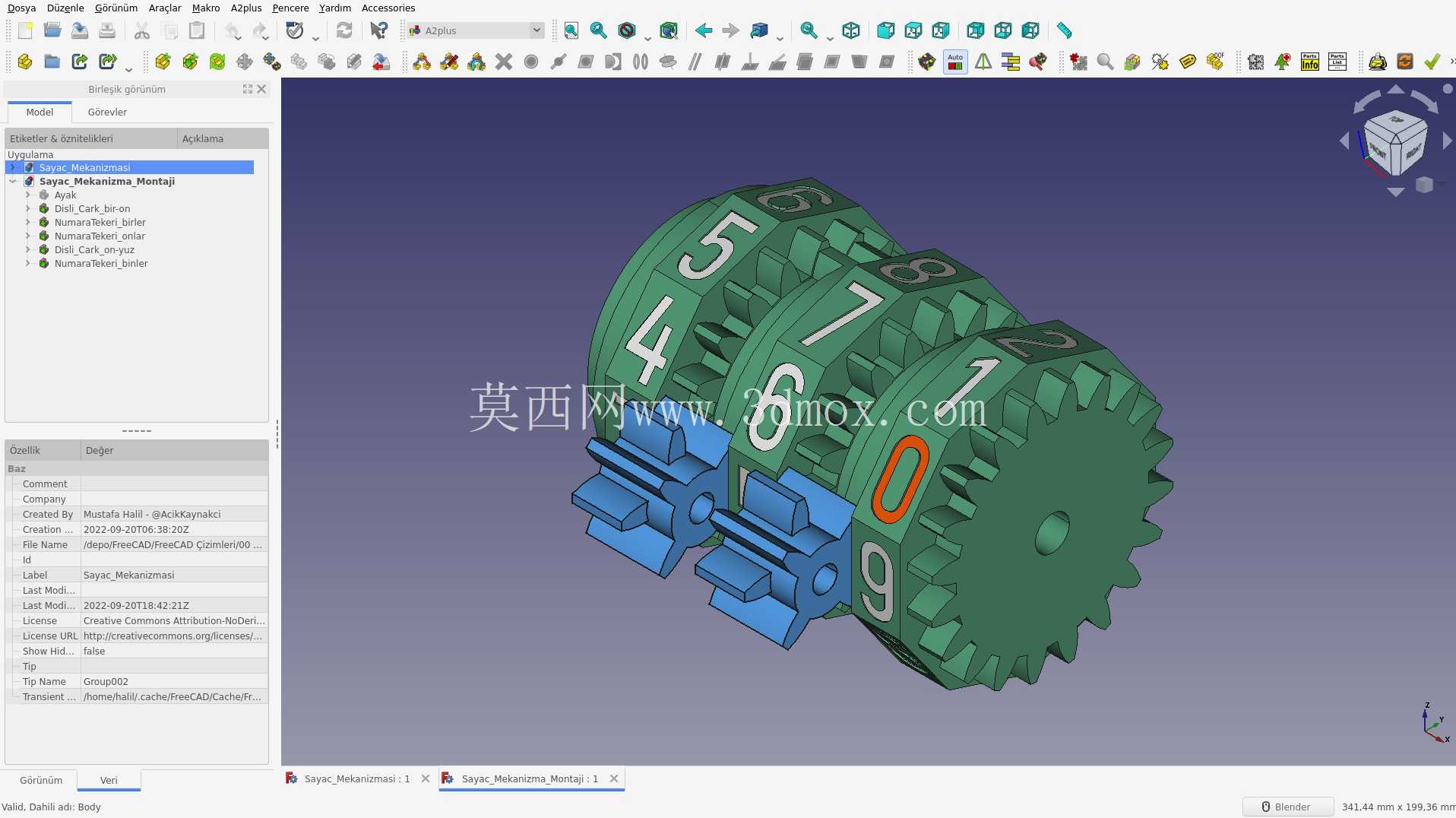Select the Top view cube icon
The width and height of the screenshot is (1456, 818).
913,30
